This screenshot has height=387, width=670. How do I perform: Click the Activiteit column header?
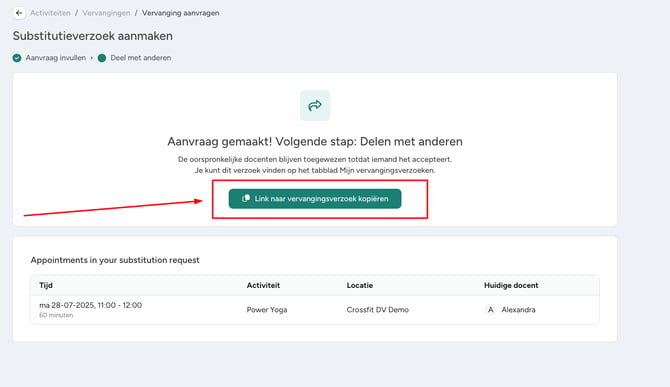[263, 285]
